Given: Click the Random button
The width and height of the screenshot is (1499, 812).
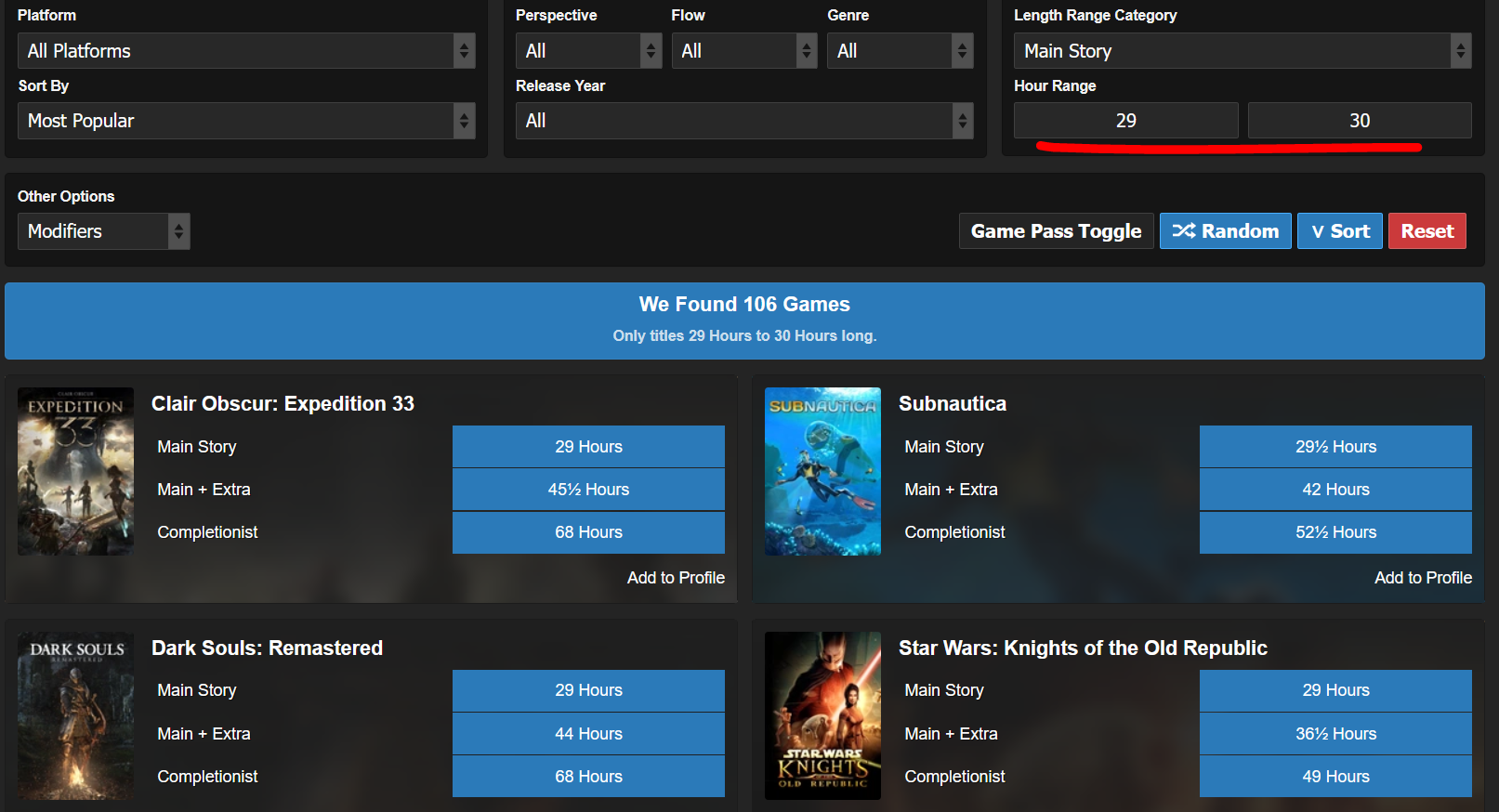Looking at the screenshot, I should [x=1226, y=231].
